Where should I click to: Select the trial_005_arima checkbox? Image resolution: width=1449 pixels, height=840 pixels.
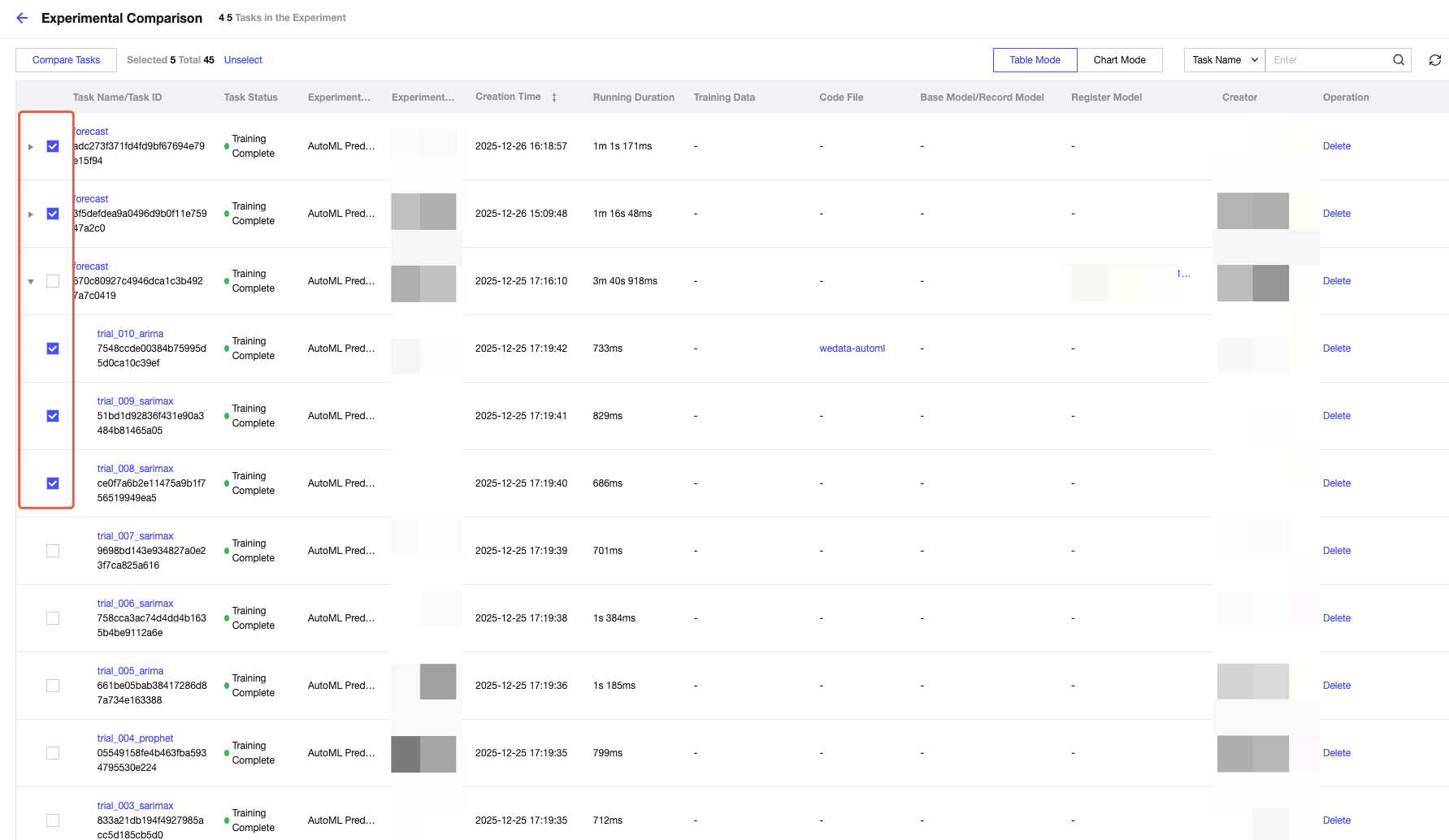click(53, 686)
